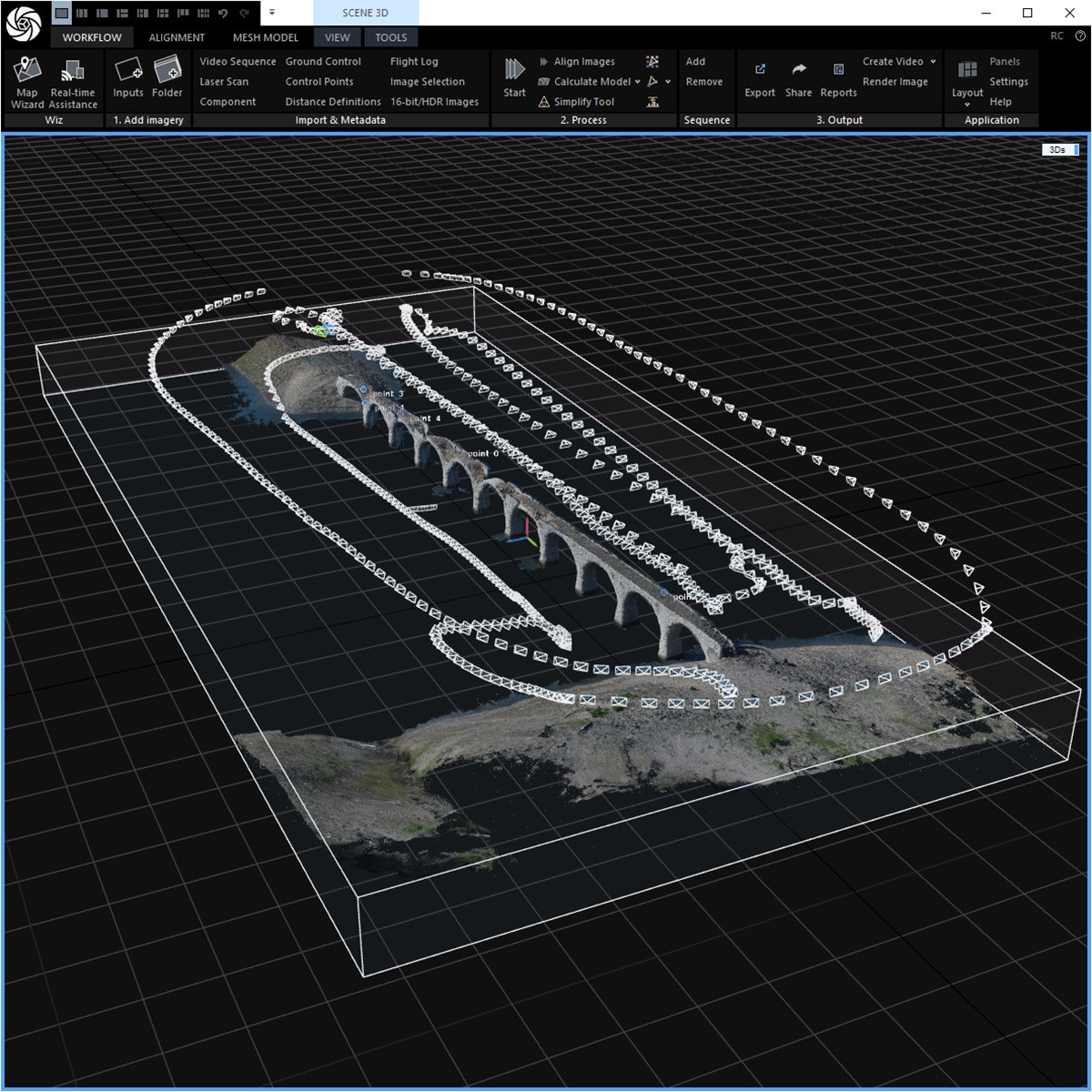1092x1092 pixels.
Task: Choose the sixth layout icon in title bar
Action: pyautogui.click(x=162, y=13)
